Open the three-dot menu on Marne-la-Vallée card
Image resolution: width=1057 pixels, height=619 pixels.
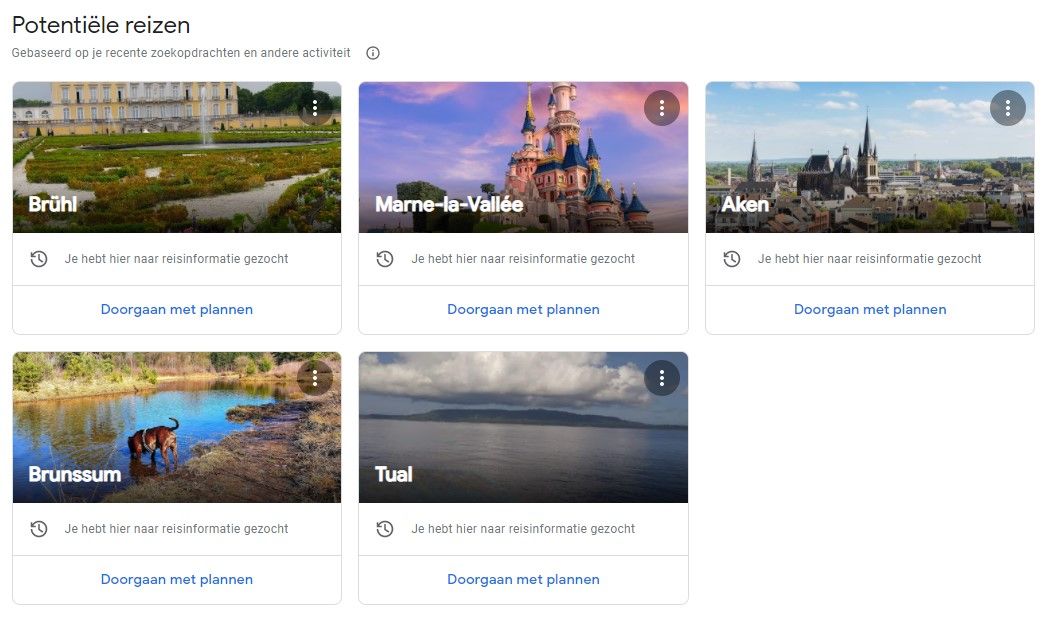tap(662, 108)
